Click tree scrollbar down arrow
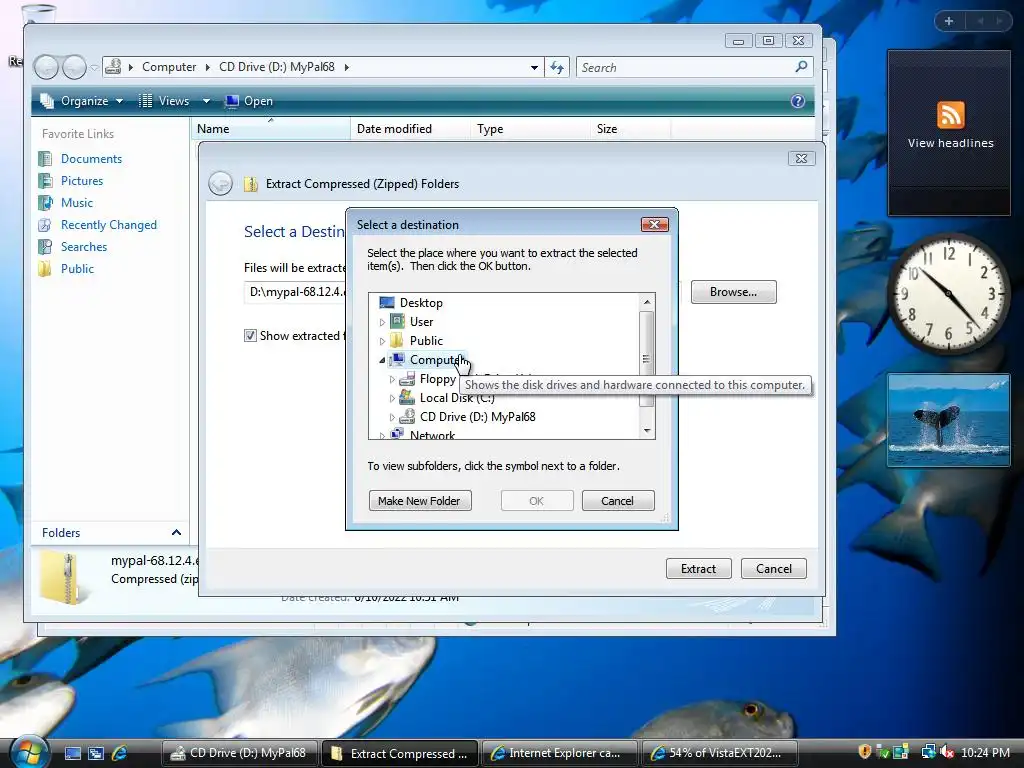This screenshot has width=1024, height=768. (x=647, y=430)
